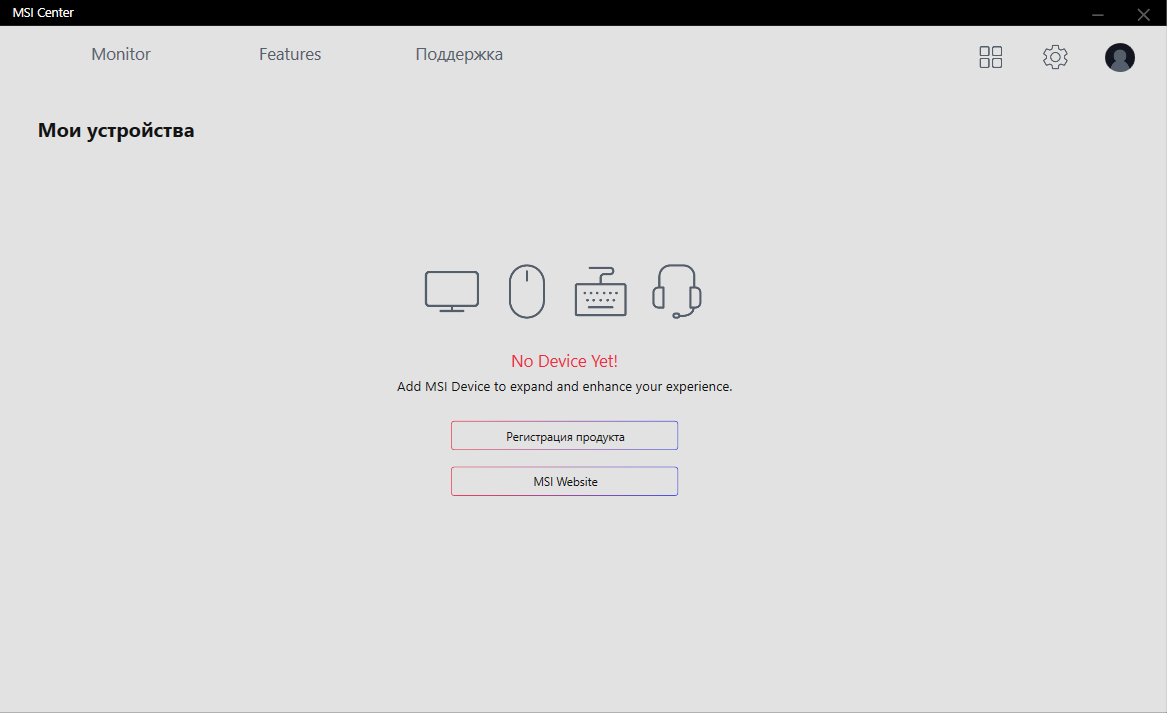The width and height of the screenshot is (1167, 713).
Task: Open the user profile avatar
Action: pyautogui.click(x=1119, y=57)
